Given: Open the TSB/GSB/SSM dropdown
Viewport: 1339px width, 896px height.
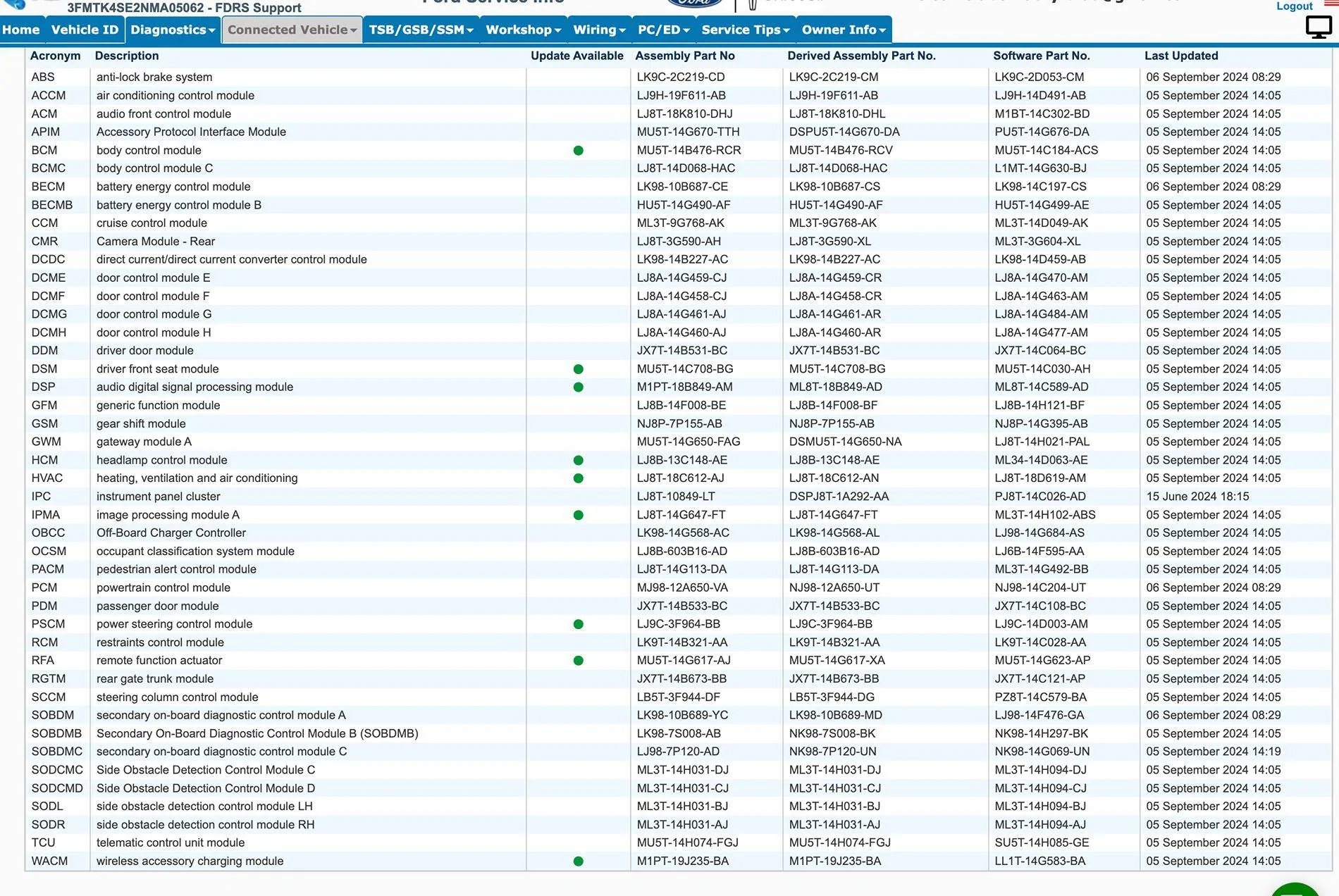Looking at the screenshot, I should 421,30.
